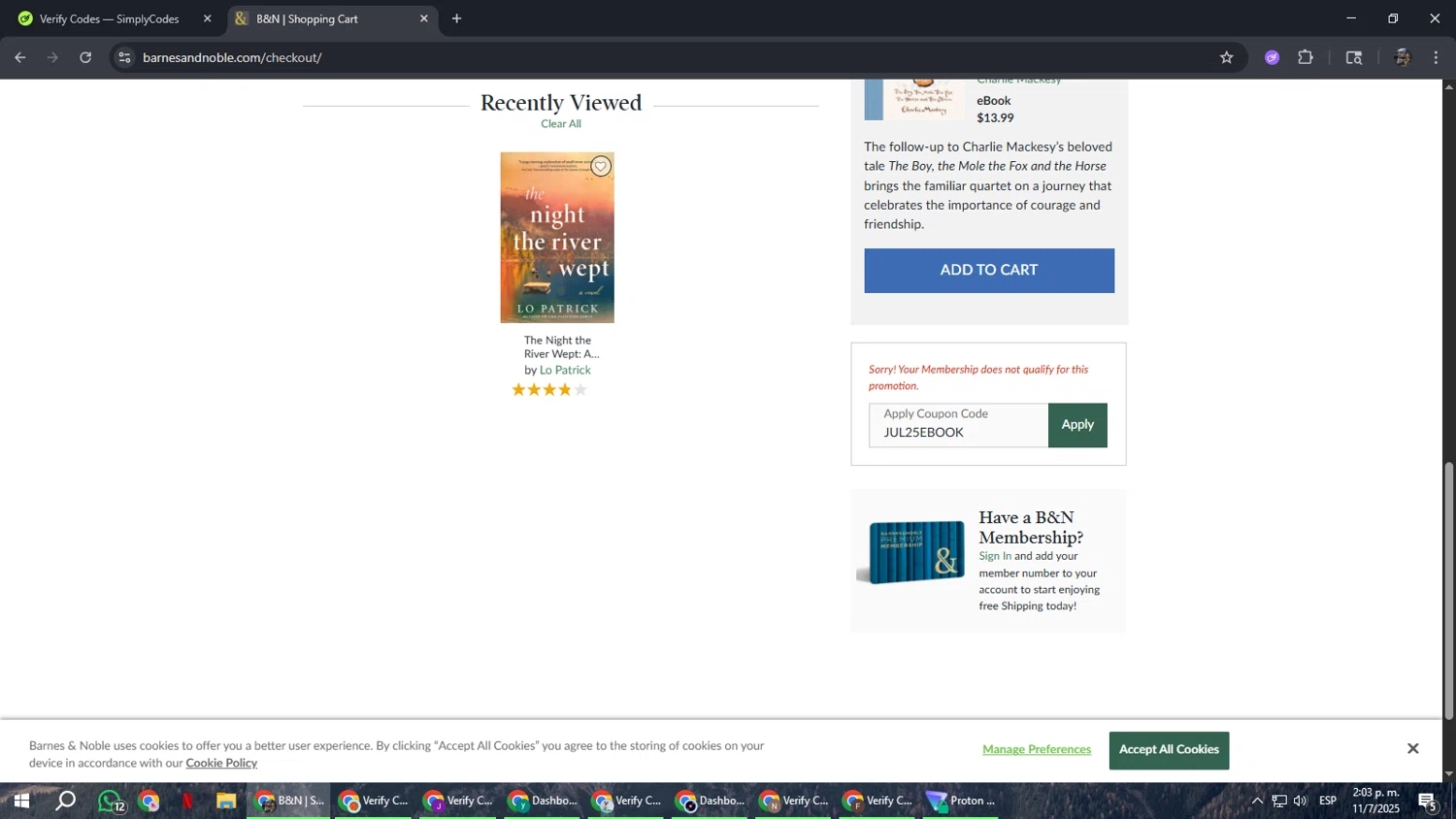The height and width of the screenshot is (819, 1456).
Task: Add the book to wishlist with heart icon
Action: [601, 167]
